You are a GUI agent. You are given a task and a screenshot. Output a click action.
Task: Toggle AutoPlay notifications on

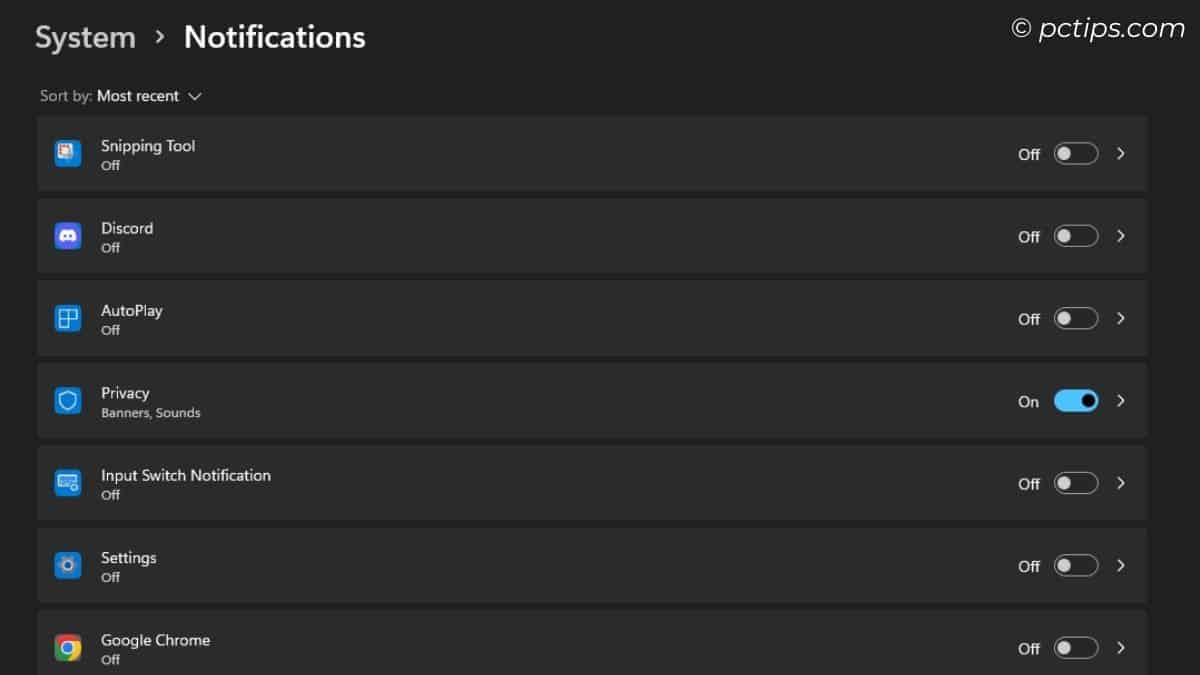coord(1075,318)
